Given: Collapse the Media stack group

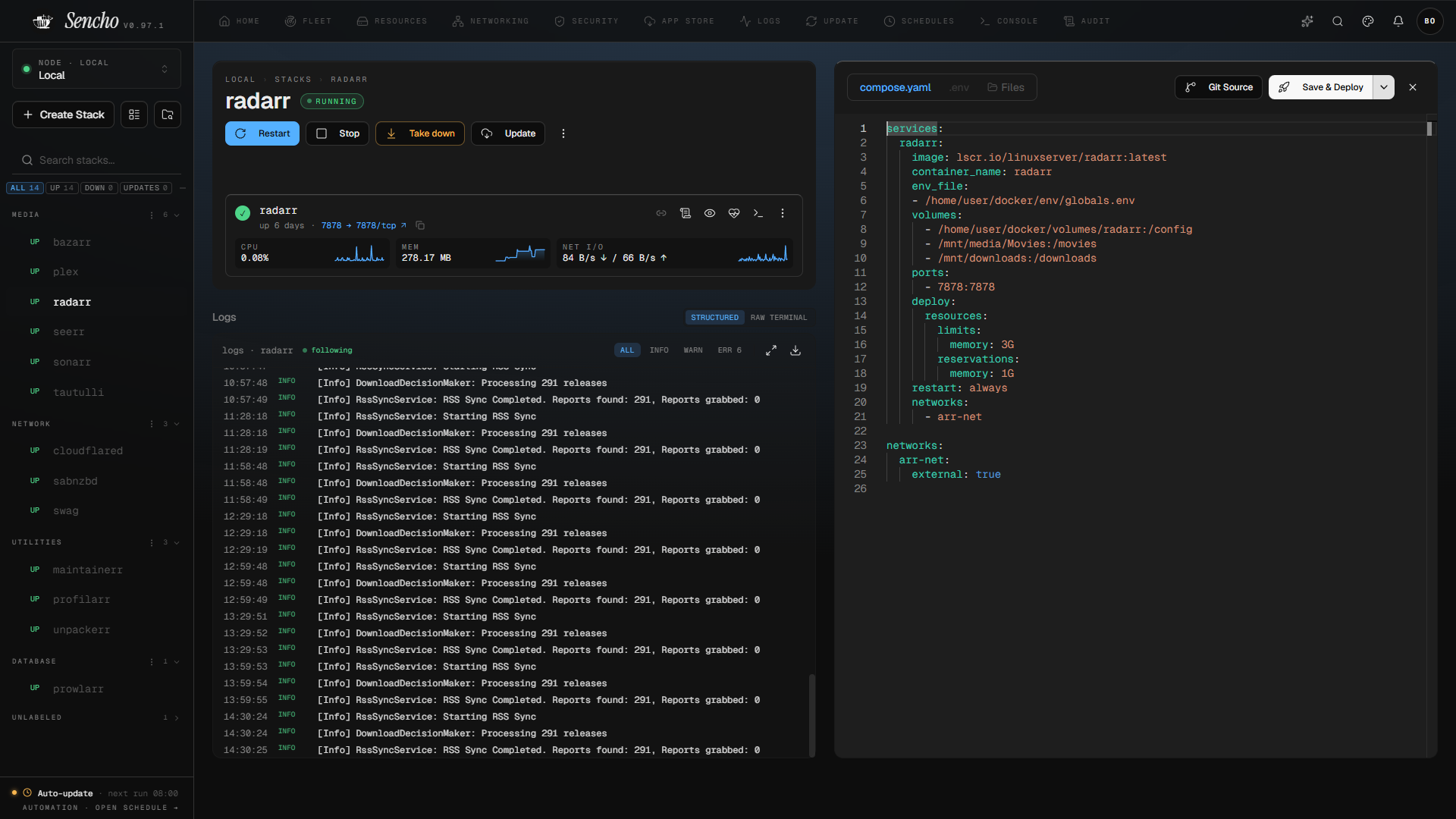Looking at the screenshot, I should tap(177, 215).
